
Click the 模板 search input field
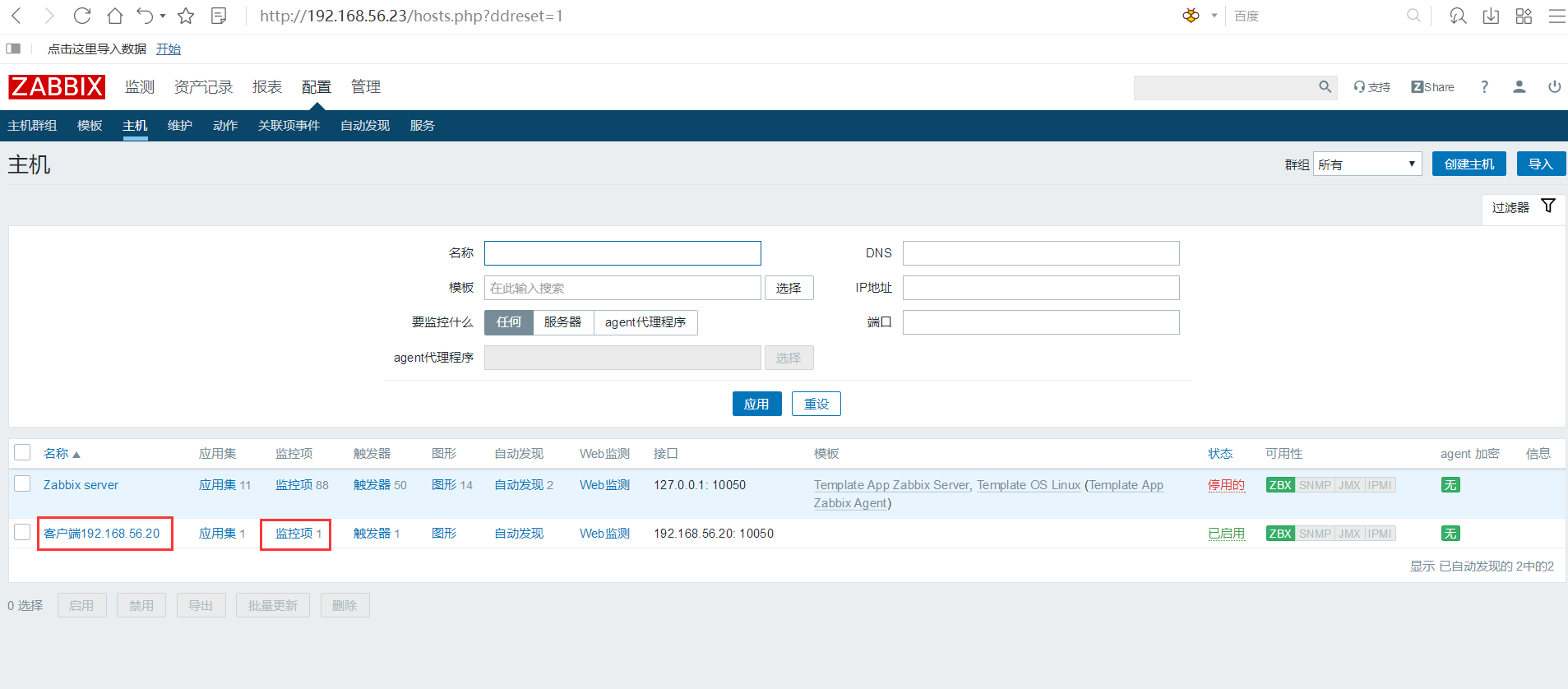pos(622,288)
